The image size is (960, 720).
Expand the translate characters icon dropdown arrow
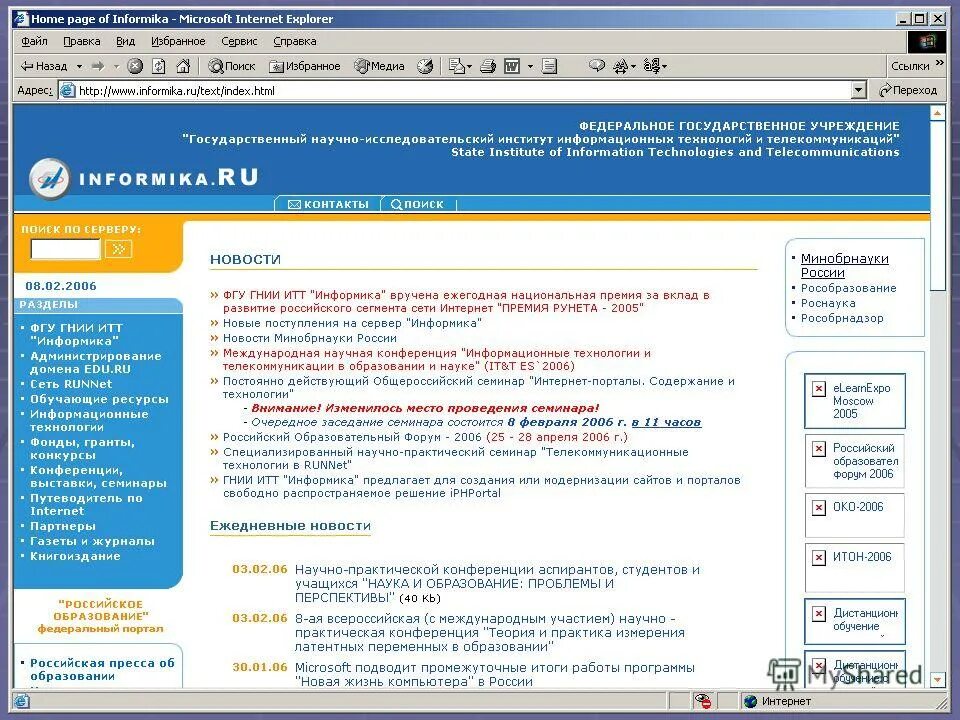pos(633,66)
